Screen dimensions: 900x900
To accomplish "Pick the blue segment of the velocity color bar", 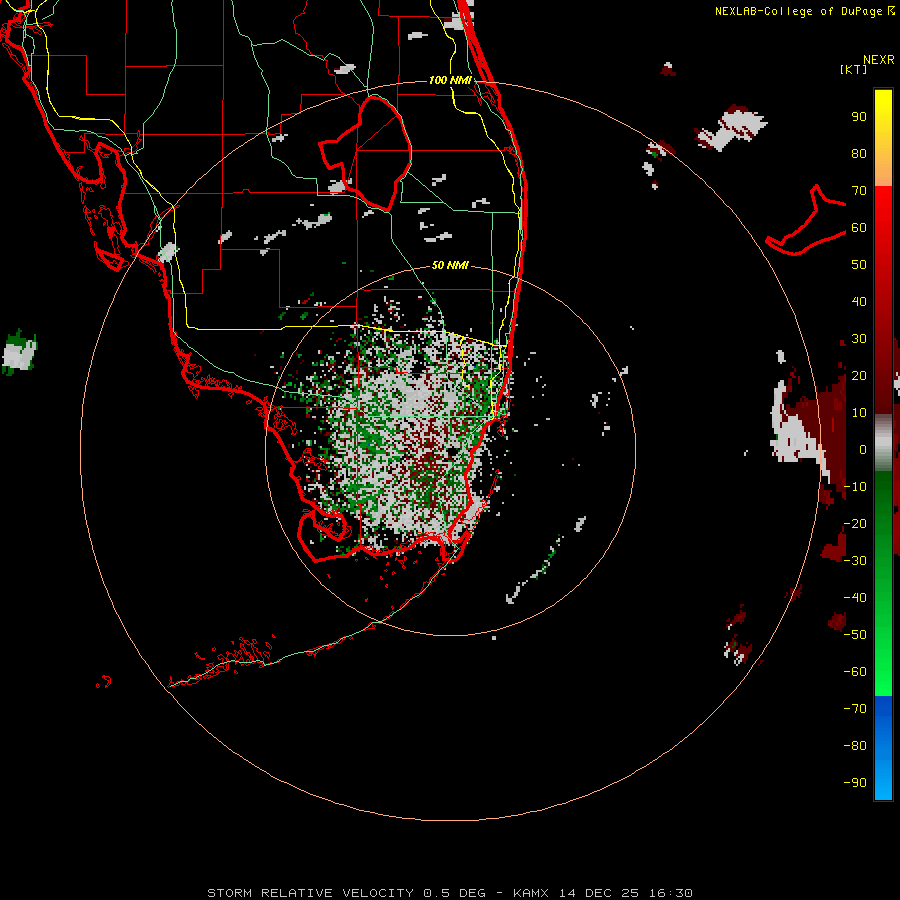I will (x=883, y=747).
